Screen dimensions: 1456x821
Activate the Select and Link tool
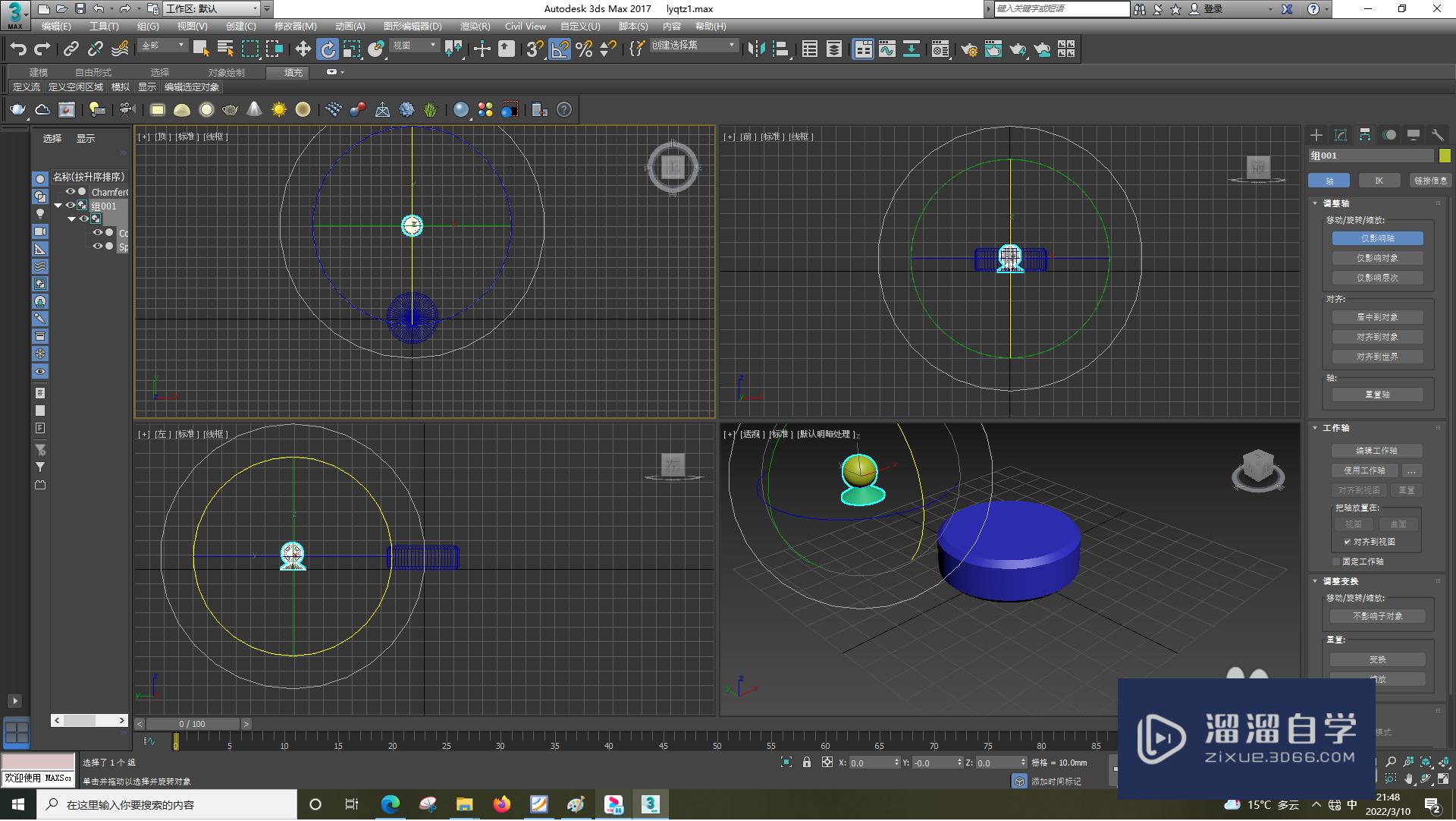point(71,49)
